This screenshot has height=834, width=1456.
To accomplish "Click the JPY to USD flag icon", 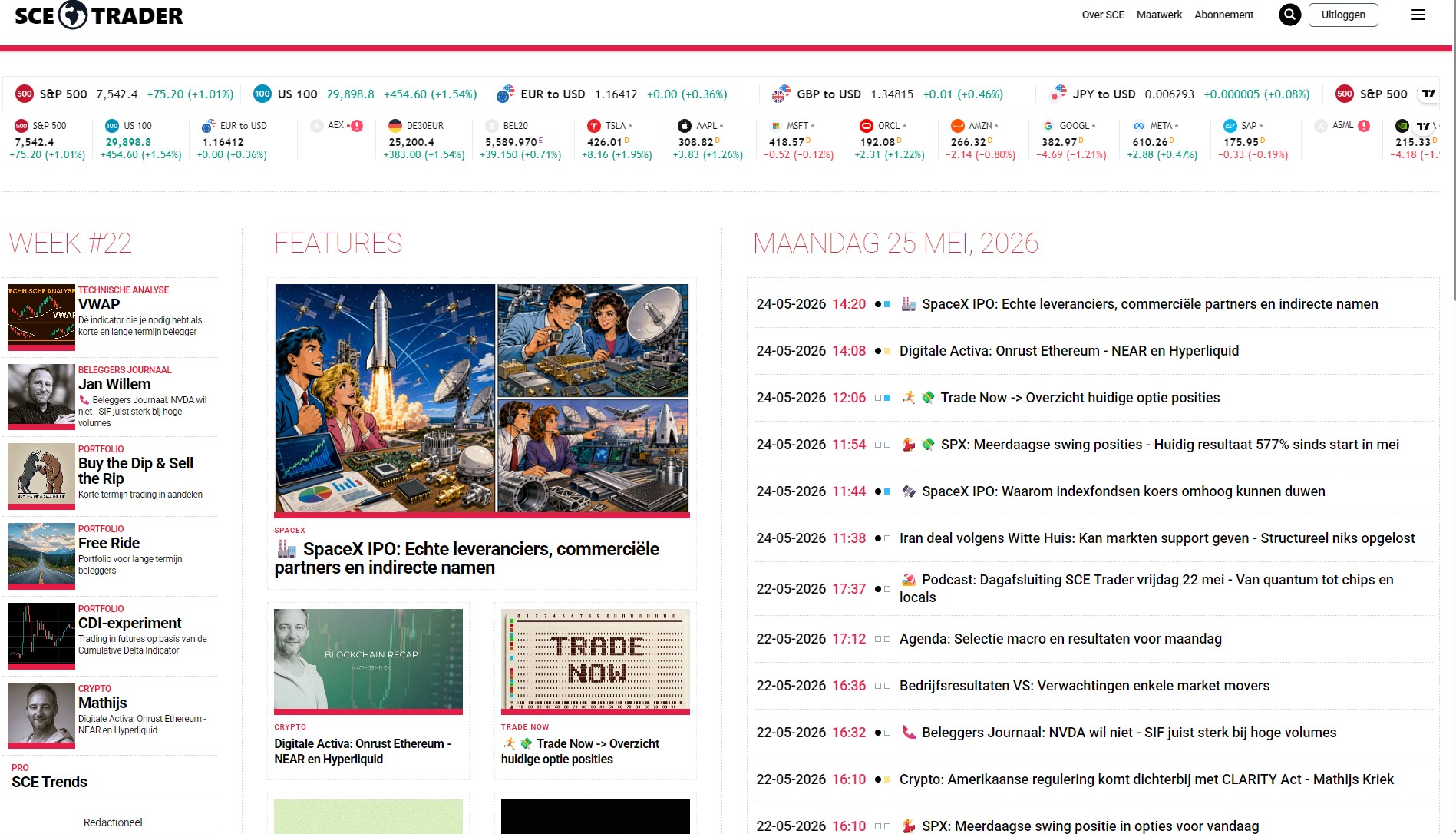I will coord(1058,94).
